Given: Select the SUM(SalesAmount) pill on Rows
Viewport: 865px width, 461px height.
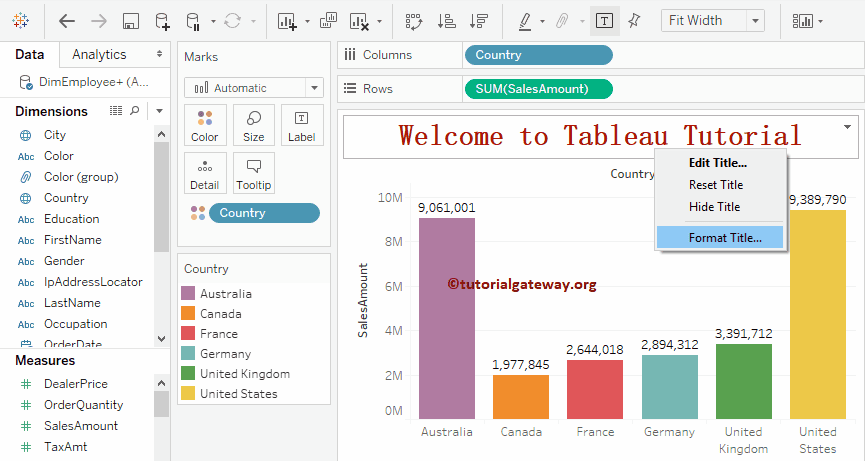Looking at the screenshot, I should coord(540,89).
